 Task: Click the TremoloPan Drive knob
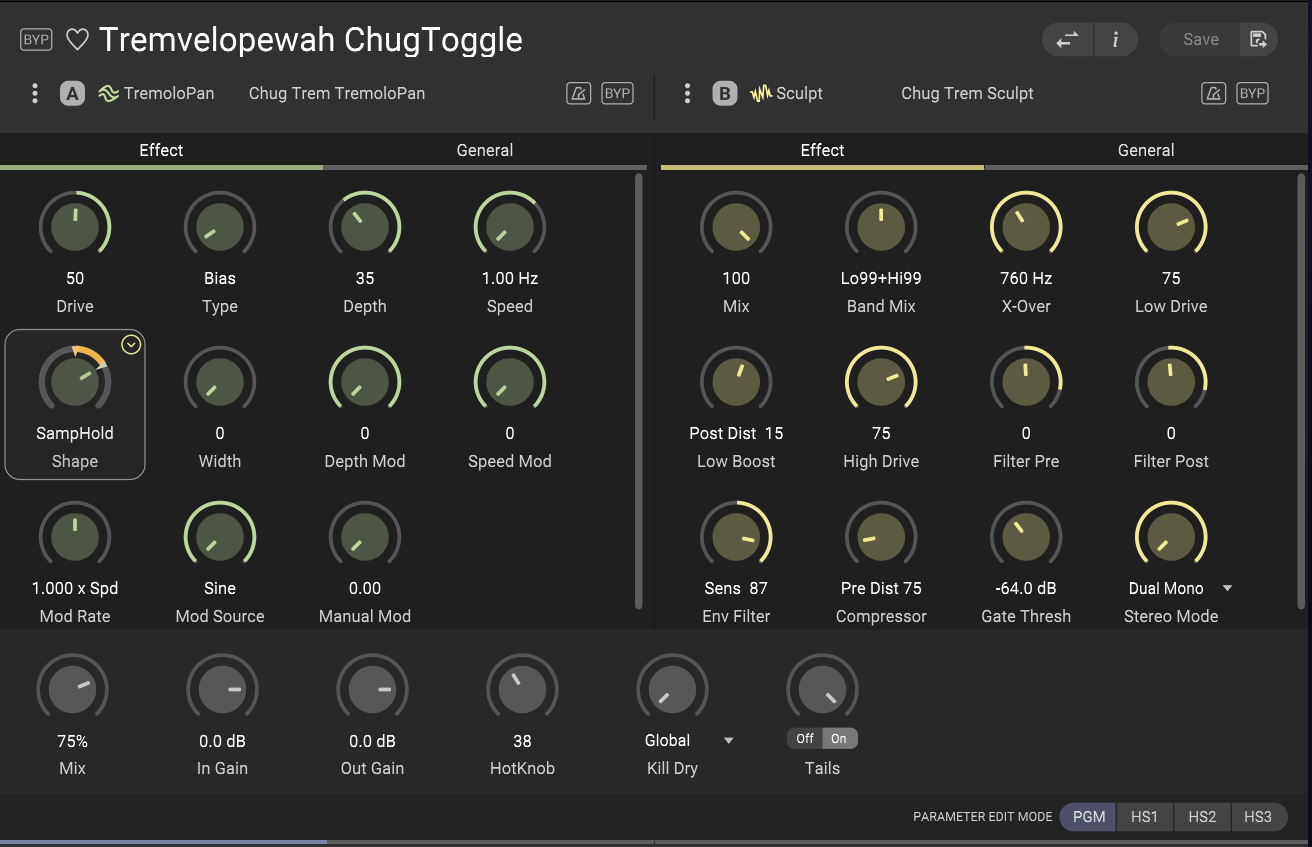tap(75, 227)
